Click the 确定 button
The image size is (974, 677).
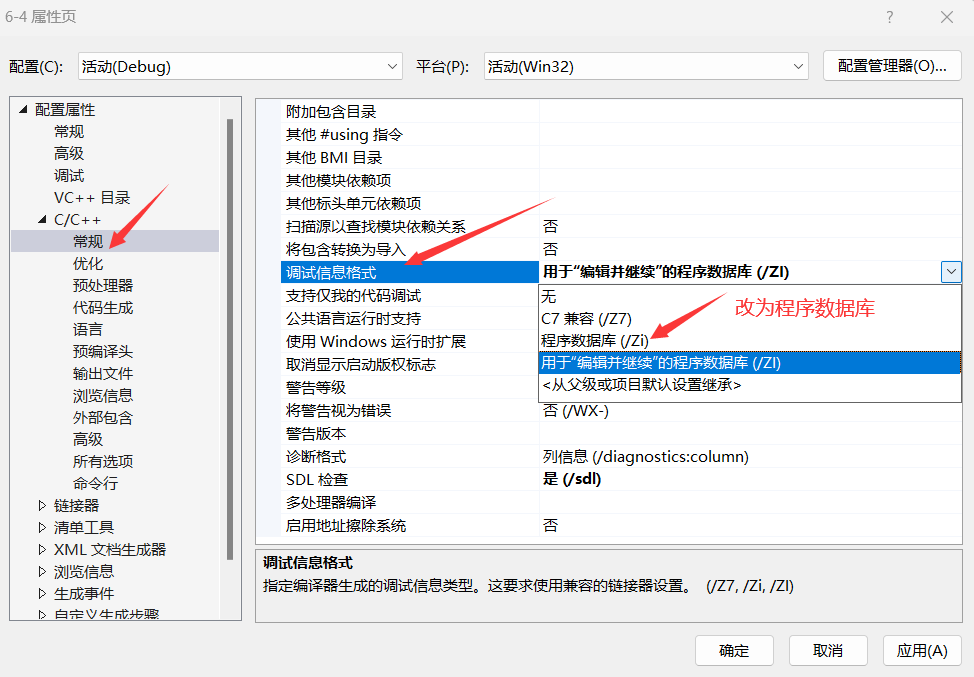coord(733,650)
